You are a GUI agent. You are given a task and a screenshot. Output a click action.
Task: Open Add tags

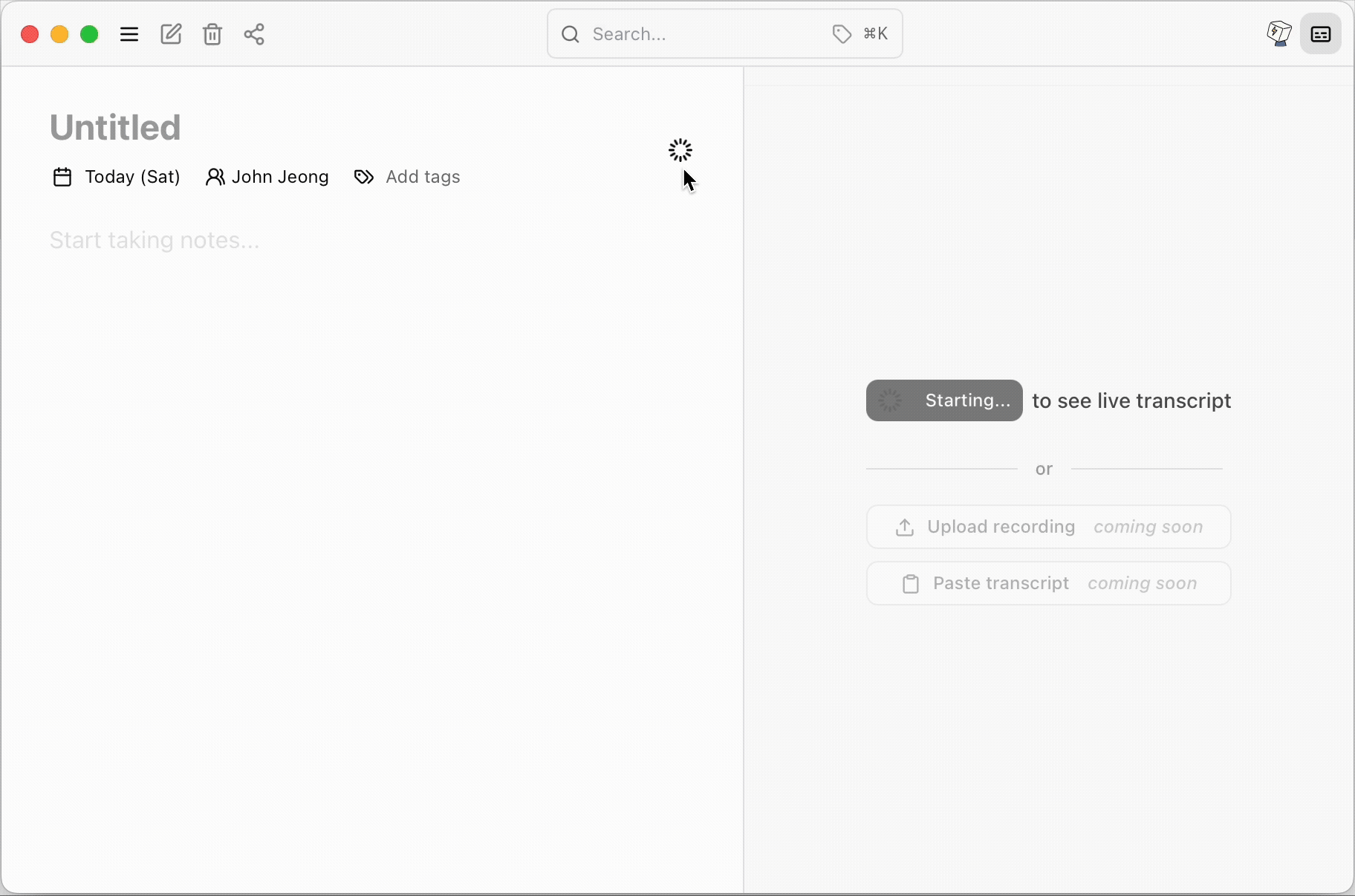[421, 177]
